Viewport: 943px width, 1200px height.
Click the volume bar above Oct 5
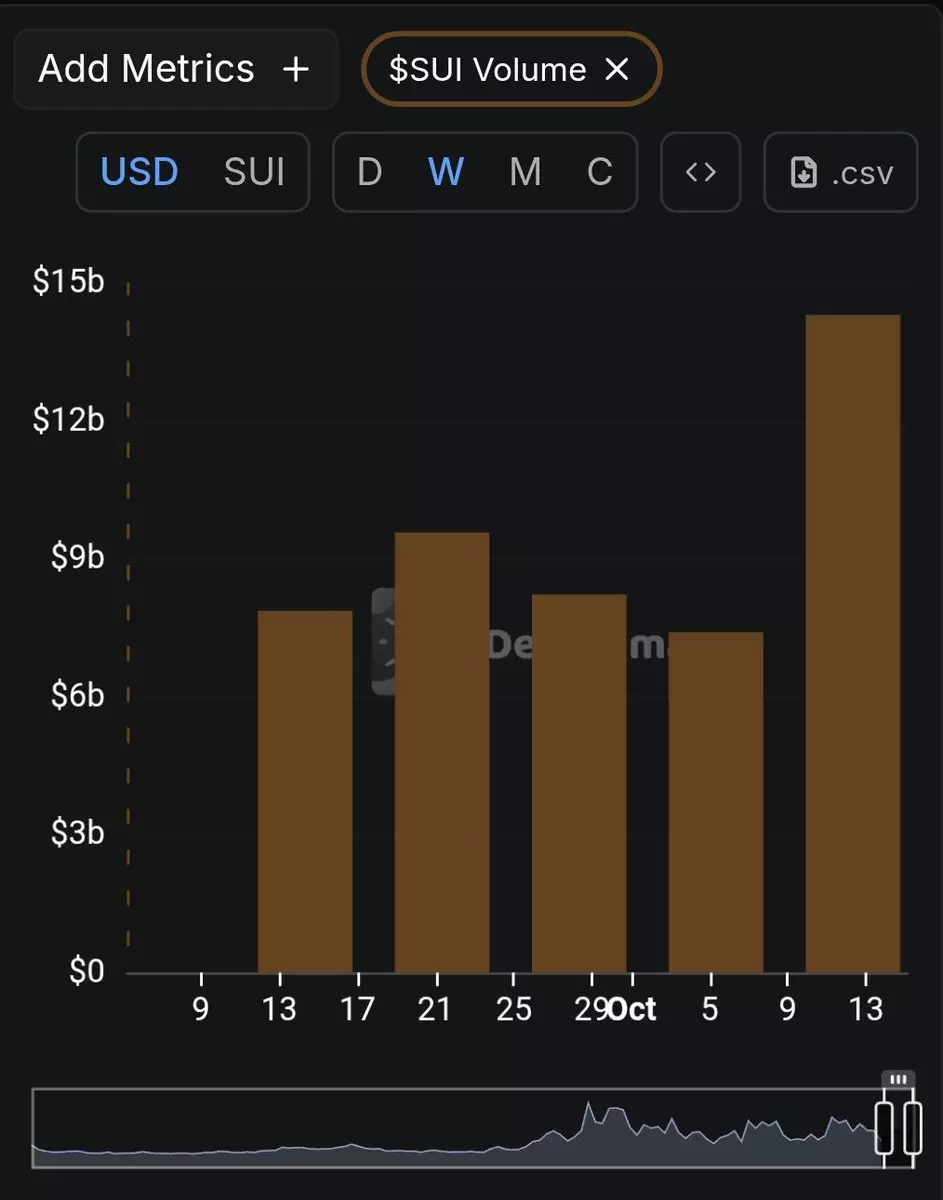(x=716, y=802)
